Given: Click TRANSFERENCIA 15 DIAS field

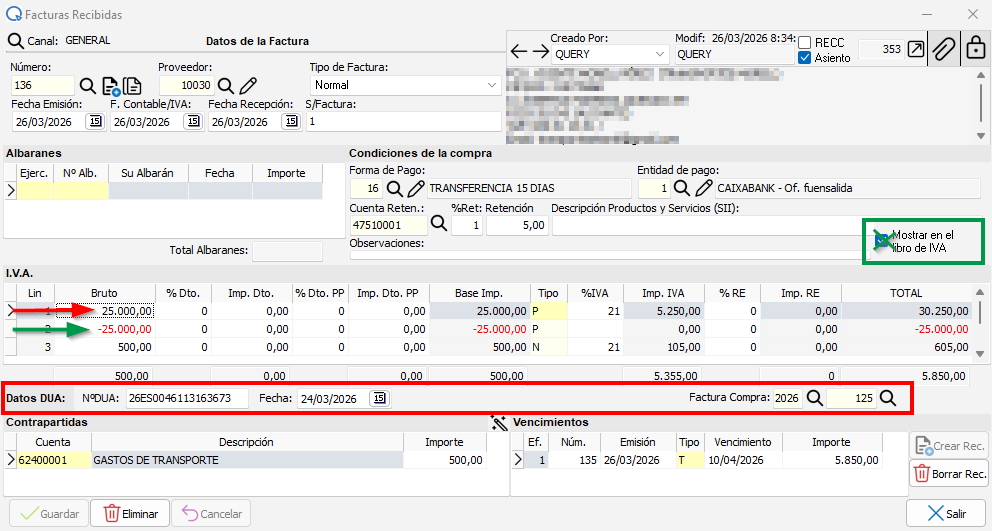Looking at the screenshot, I should point(529,188).
